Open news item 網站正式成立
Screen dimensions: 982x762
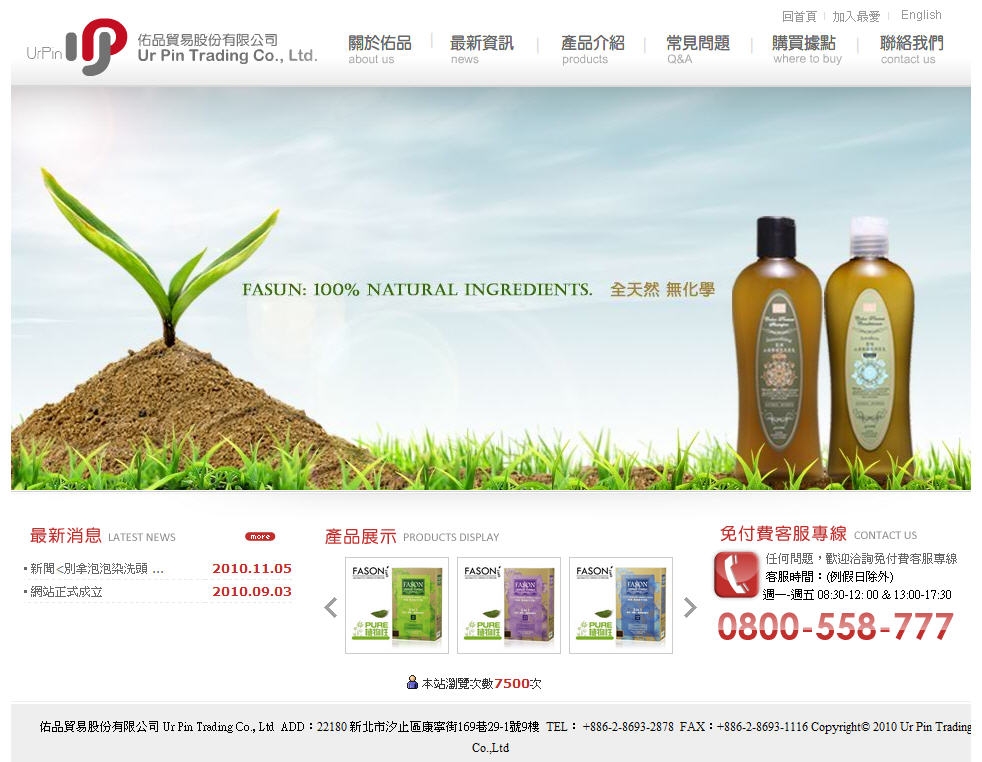[66, 592]
